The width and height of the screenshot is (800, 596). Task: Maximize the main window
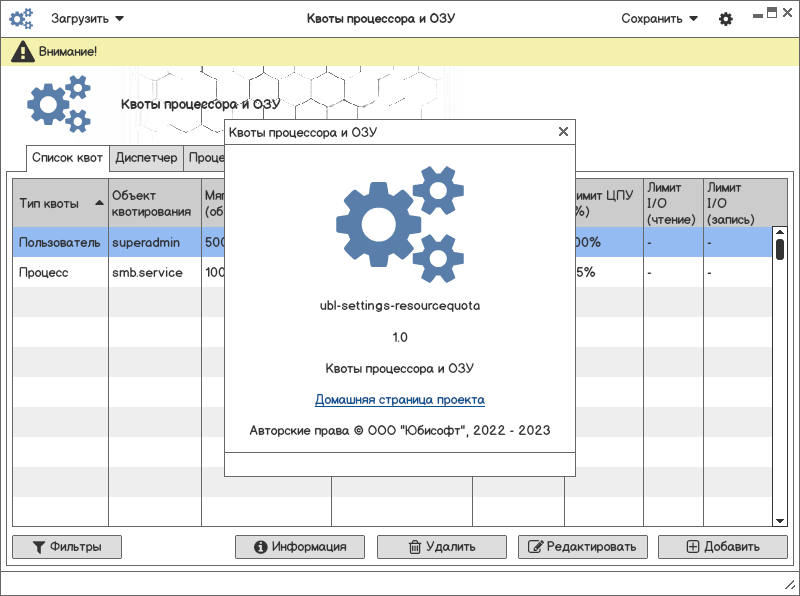coord(772,13)
